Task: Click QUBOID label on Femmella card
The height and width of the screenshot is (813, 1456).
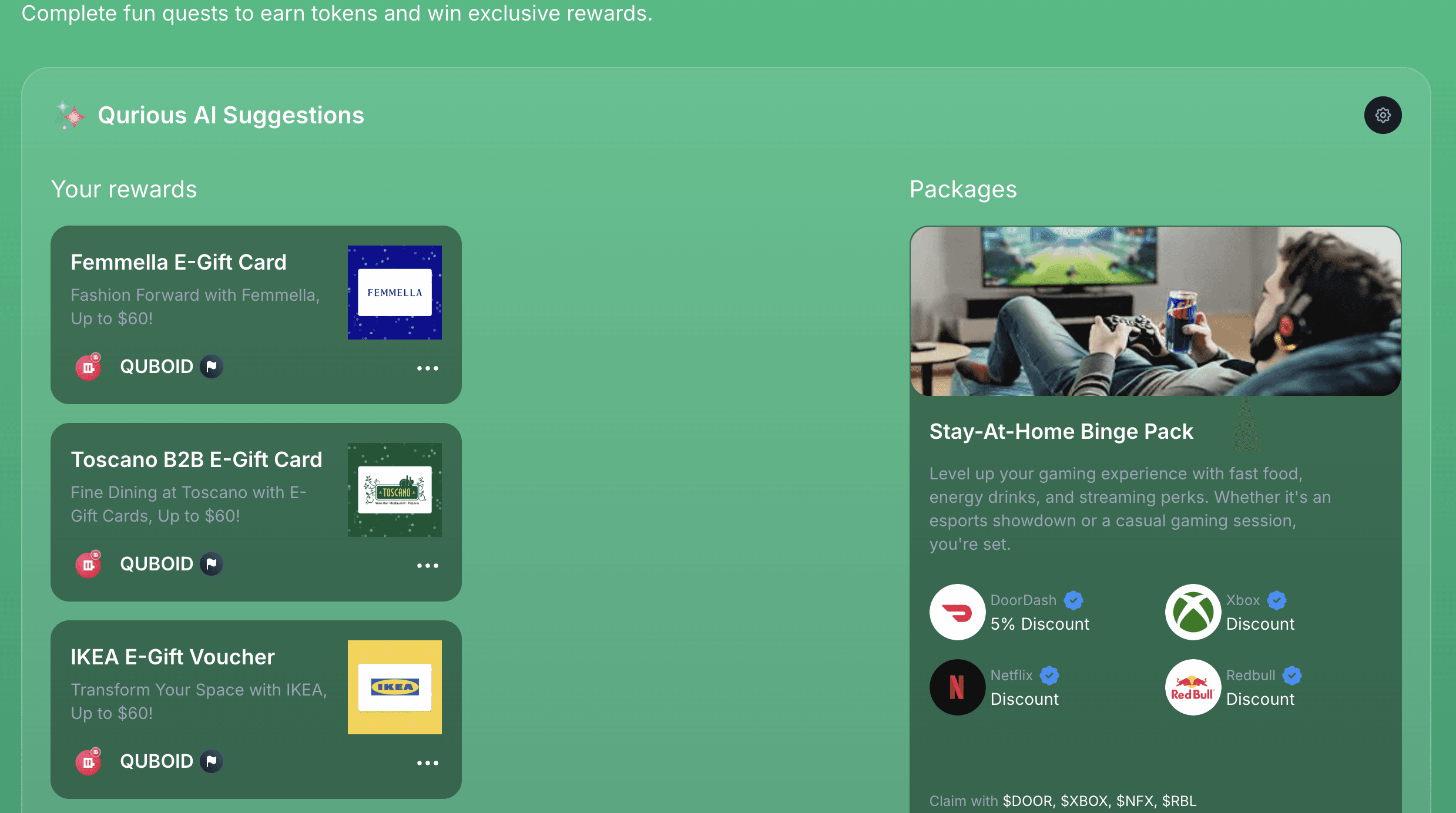Action: coord(156,367)
